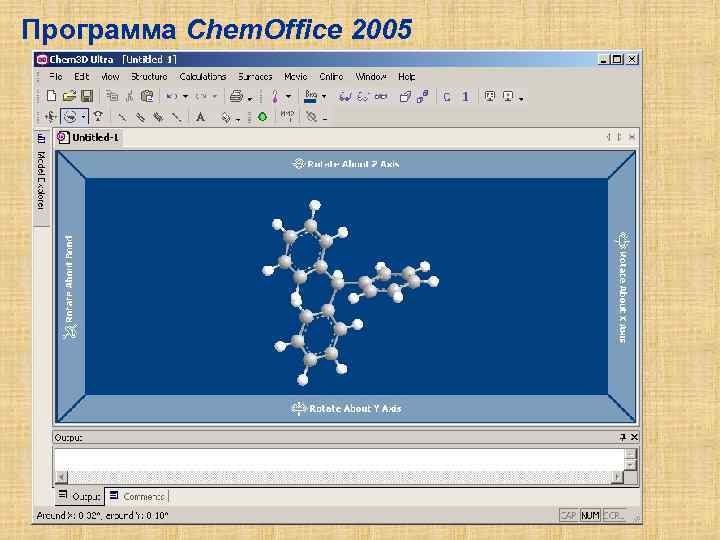Select the Build from Text tool (A)
Image resolution: width=720 pixels, height=540 pixels.
pyautogui.click(x=200, y=117)
